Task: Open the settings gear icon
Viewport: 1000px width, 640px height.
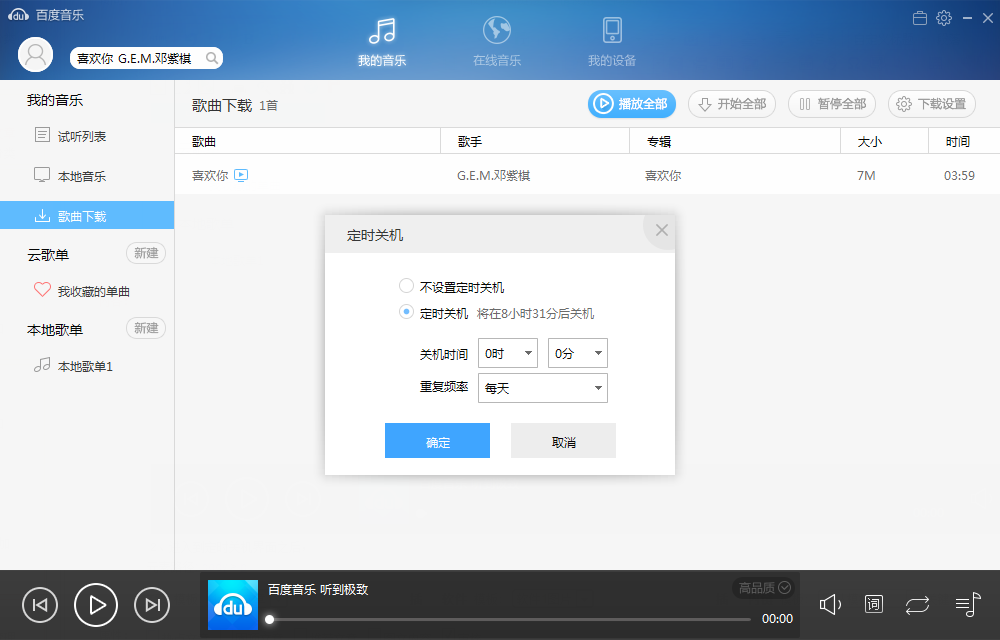Action: coord(943,17)
